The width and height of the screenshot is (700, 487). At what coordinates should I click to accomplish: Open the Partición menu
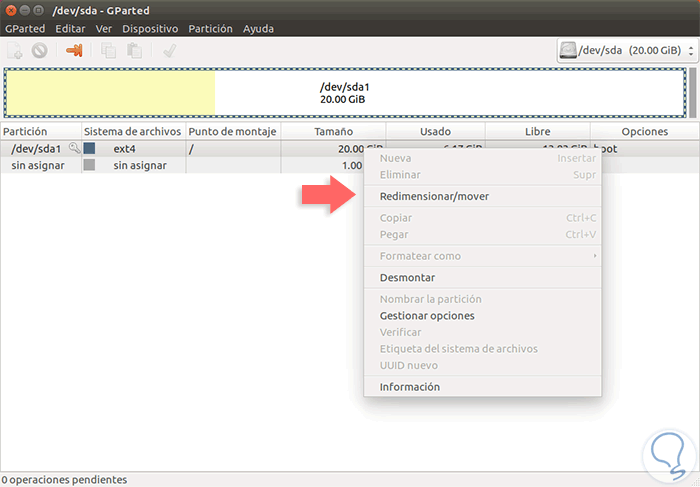pos(210,29)
